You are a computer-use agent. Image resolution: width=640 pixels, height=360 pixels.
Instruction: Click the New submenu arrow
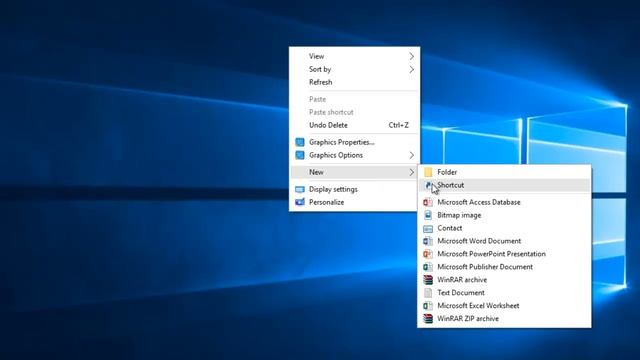(411, 172)
